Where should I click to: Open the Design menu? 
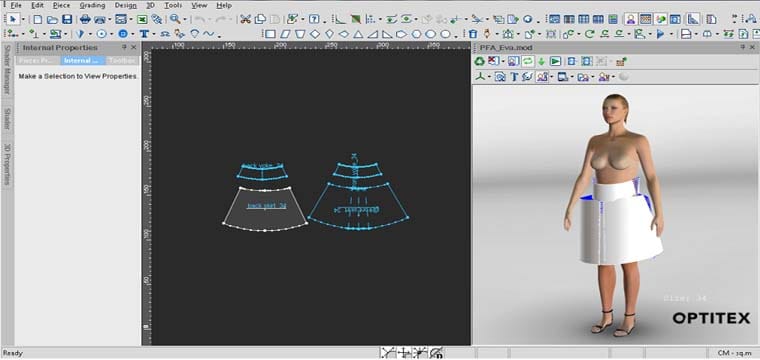pyautogui.click(x=126, y=5)
